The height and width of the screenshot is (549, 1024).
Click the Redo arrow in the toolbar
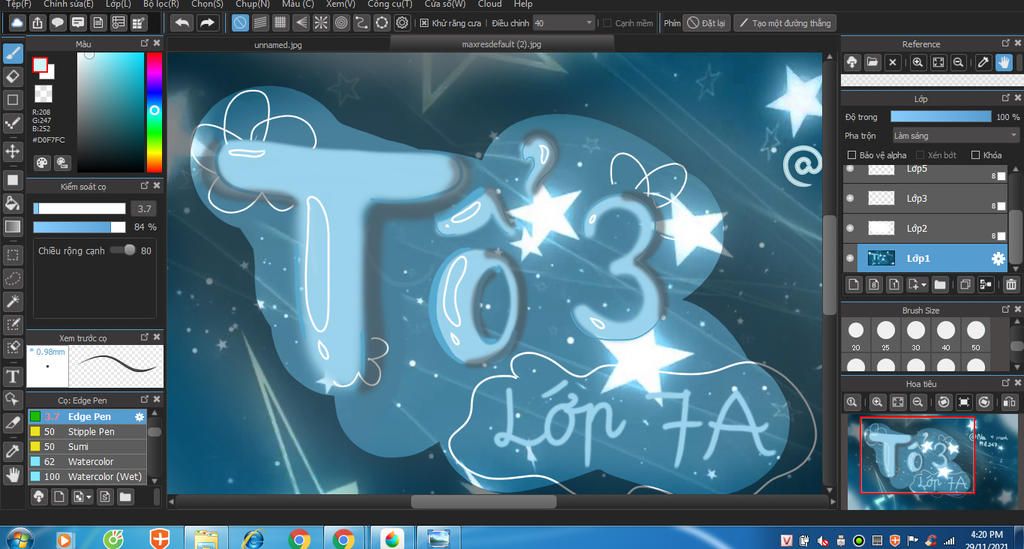coord(206,23)
